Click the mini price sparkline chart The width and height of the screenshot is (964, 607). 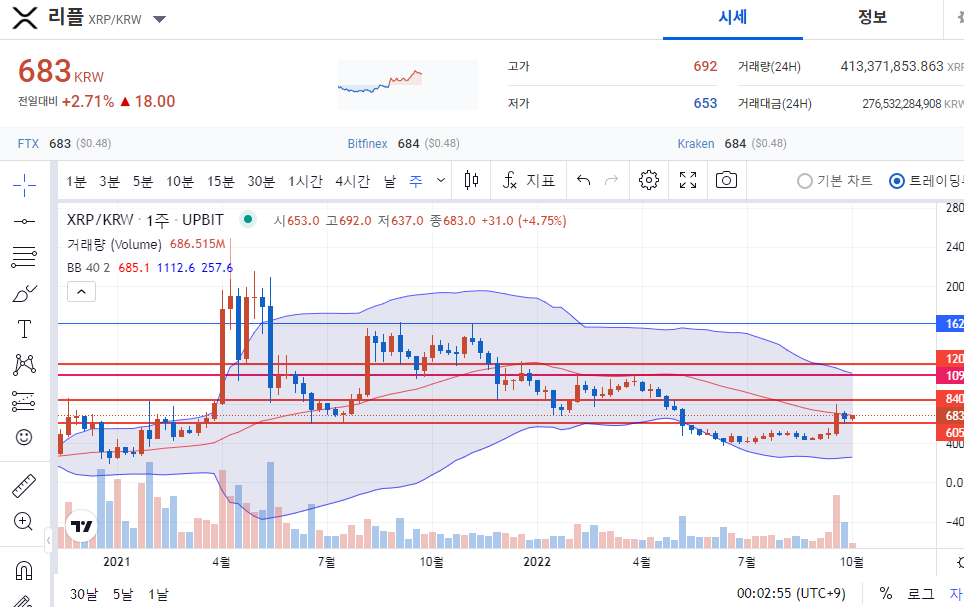coord(408,85)
